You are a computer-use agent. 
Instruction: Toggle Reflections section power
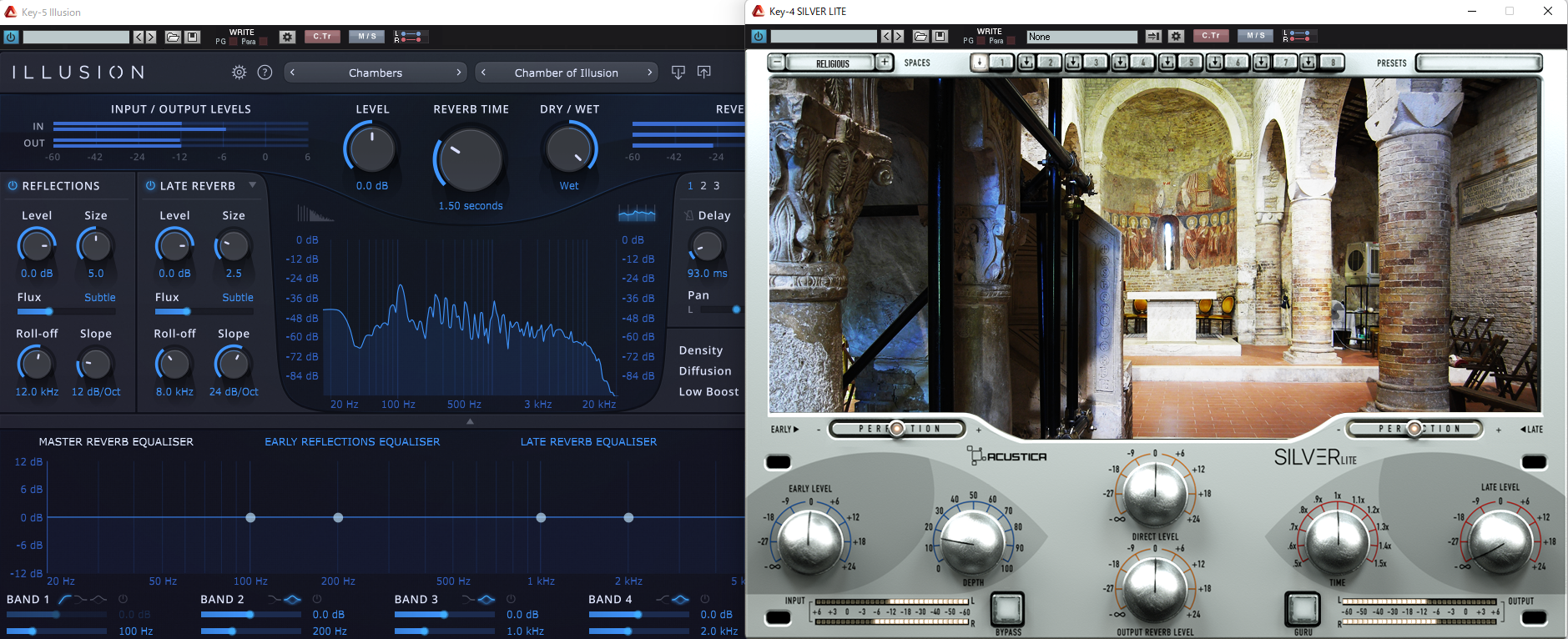tap(13, 185)
